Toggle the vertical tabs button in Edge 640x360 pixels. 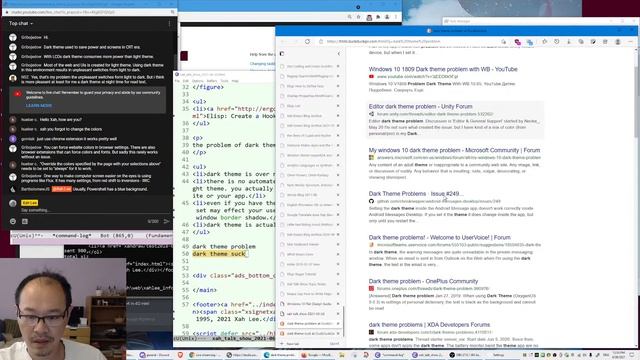click(282, 54)
